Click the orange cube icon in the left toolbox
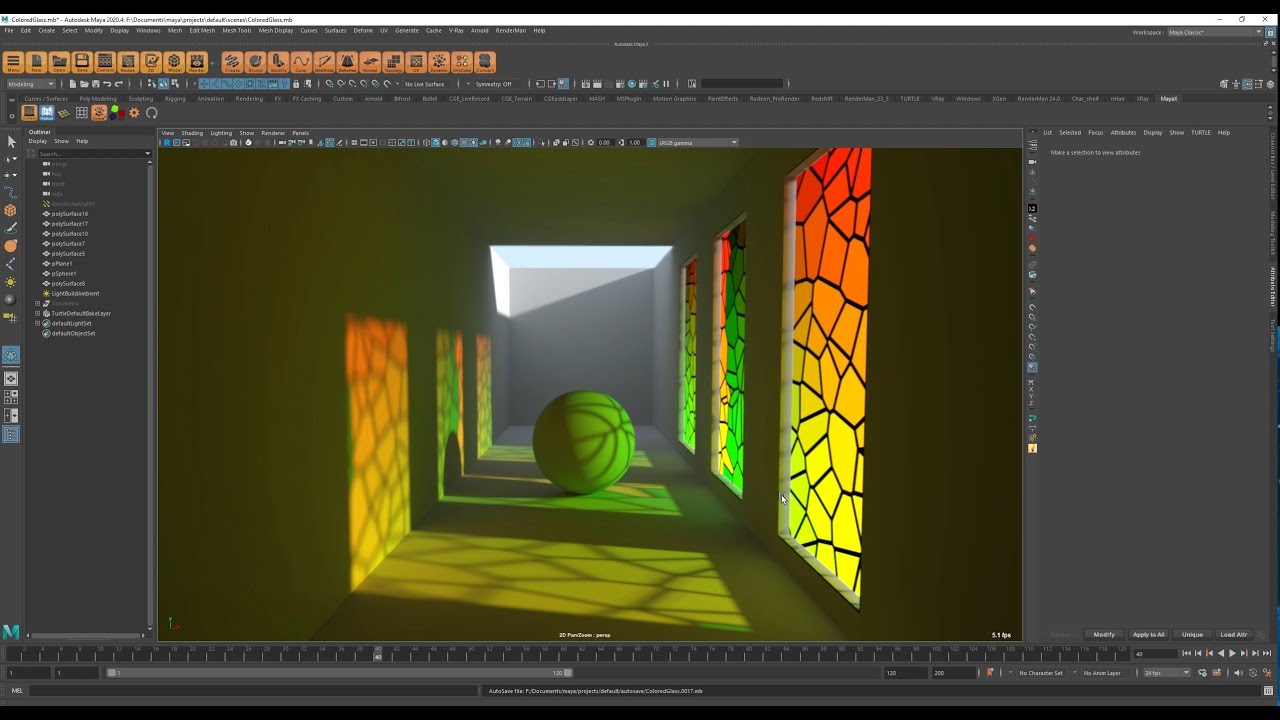This screenshot has height=720, width=1280. click(11, 211)
